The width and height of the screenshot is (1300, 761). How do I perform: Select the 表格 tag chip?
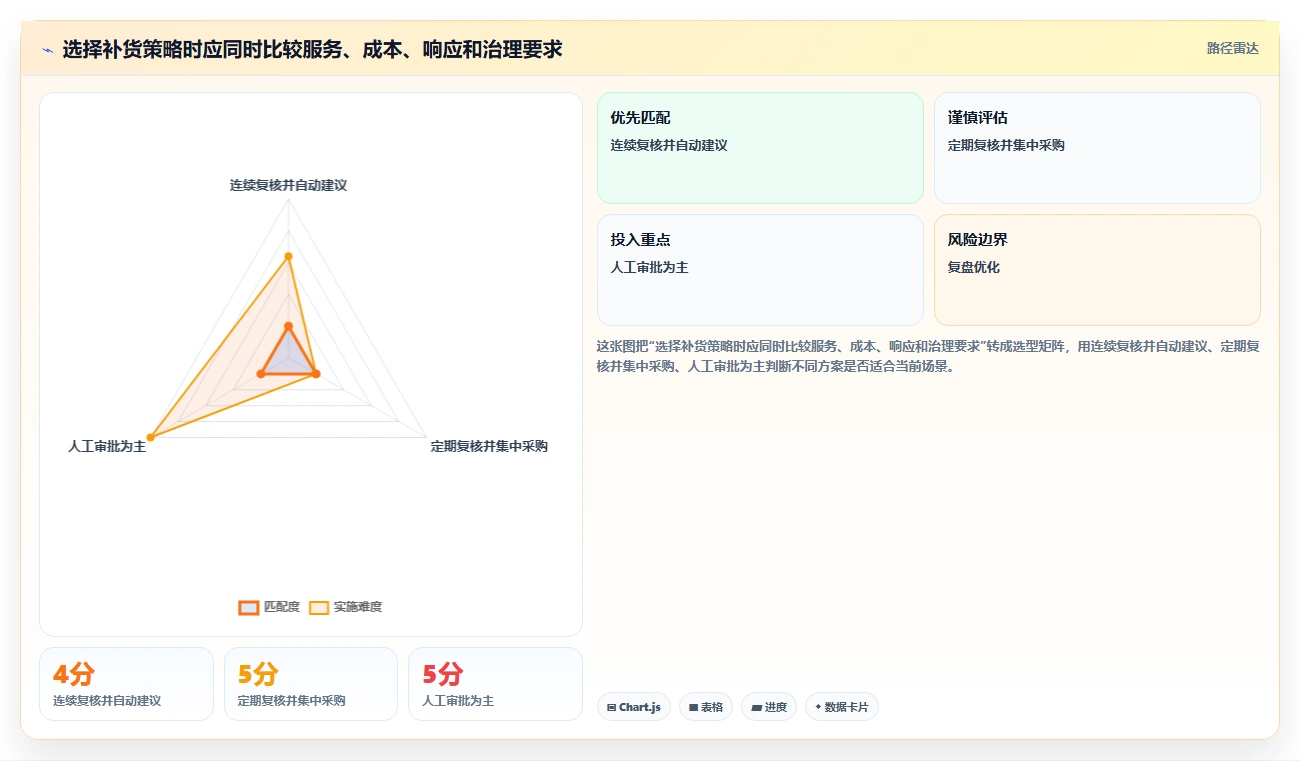pos(706,707)
